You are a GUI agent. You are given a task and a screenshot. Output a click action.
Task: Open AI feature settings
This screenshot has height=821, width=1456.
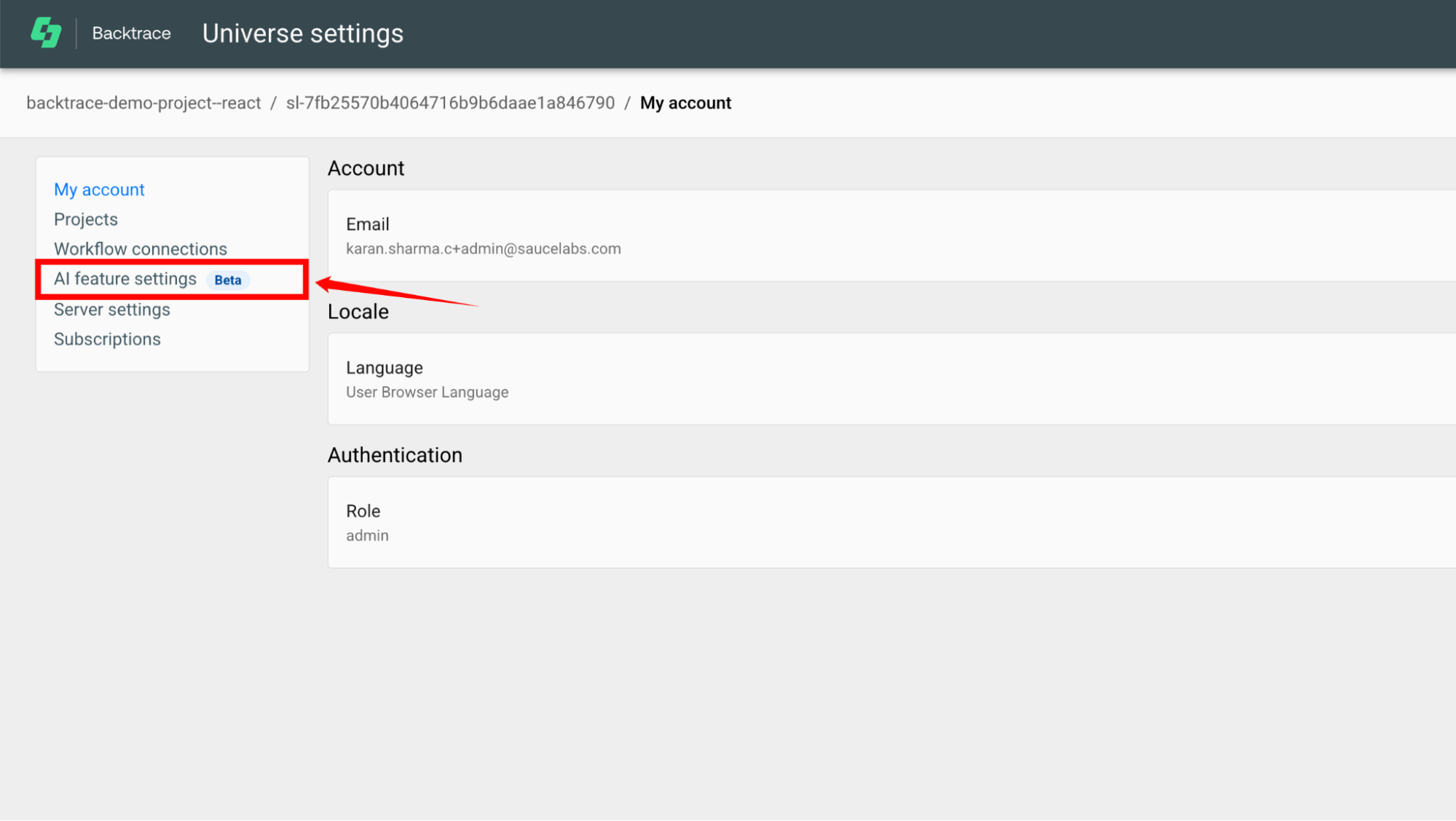125,279
